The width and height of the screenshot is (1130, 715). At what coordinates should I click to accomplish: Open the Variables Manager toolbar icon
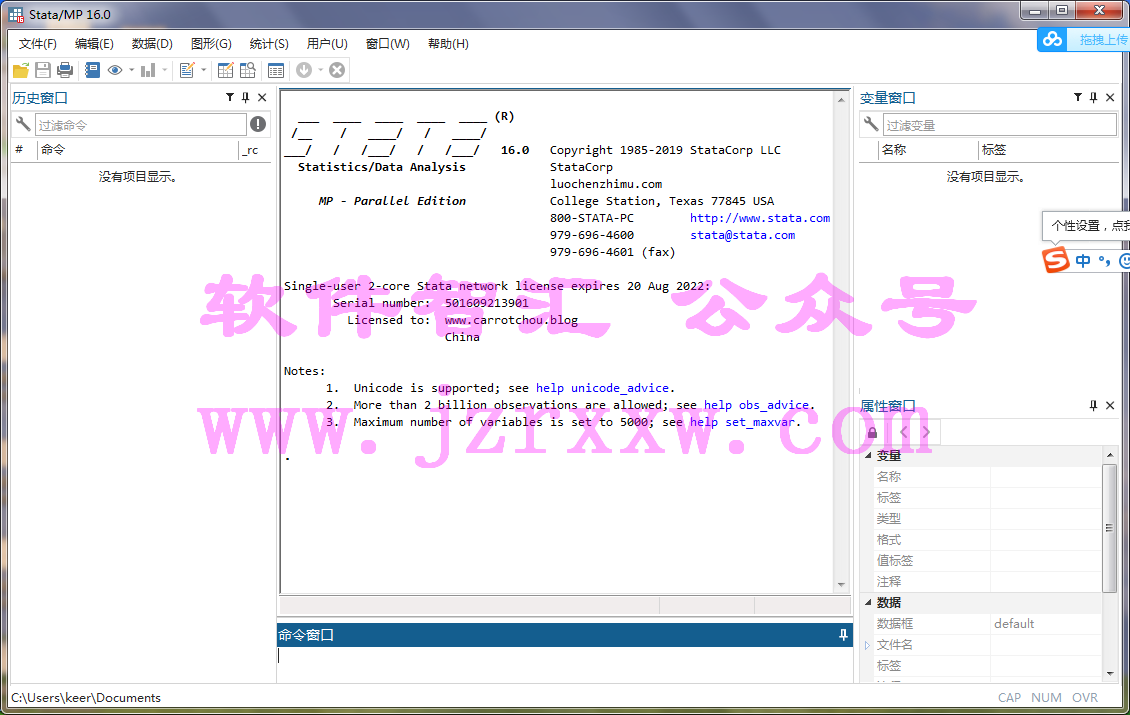pos(275,70)
